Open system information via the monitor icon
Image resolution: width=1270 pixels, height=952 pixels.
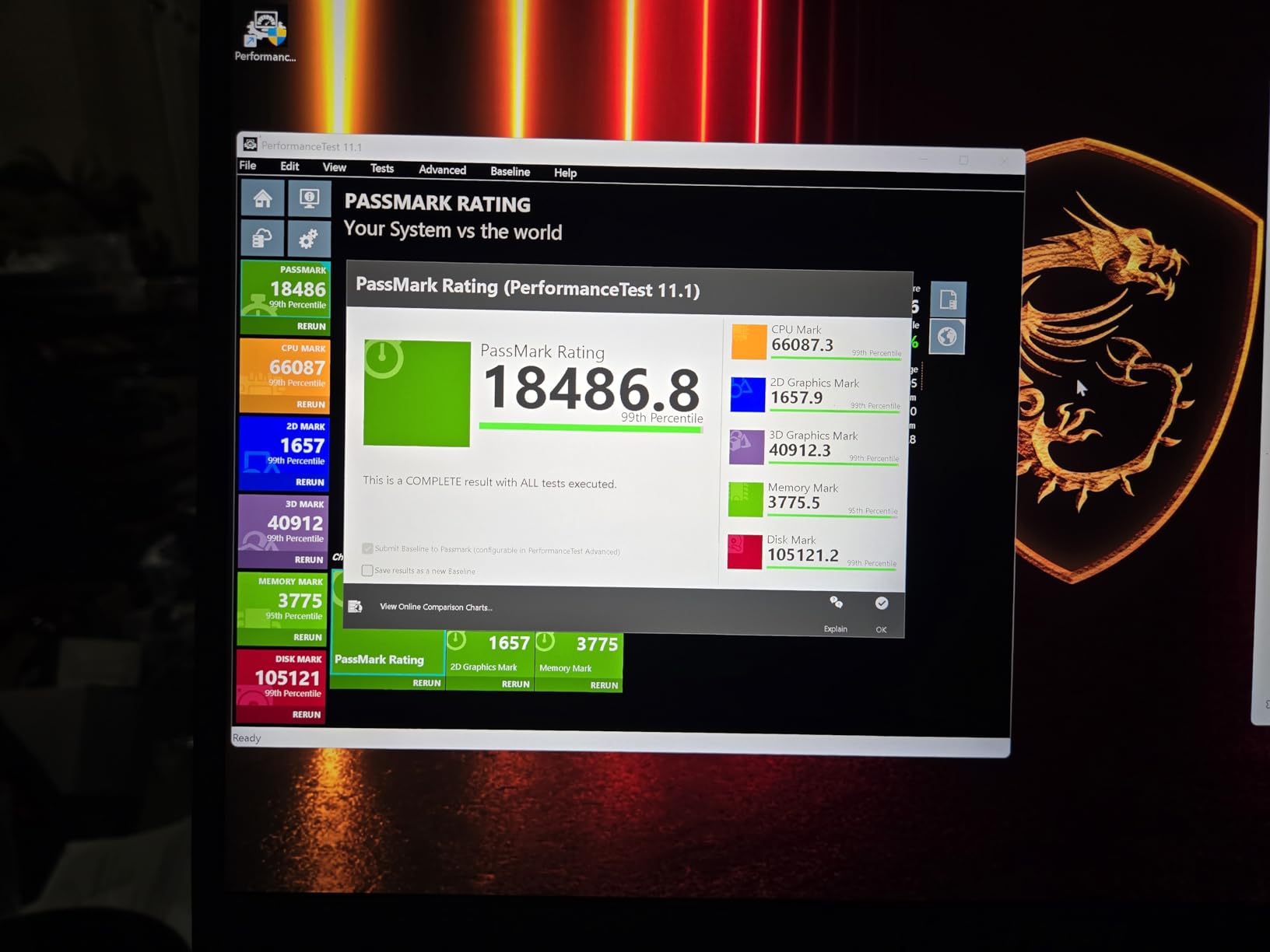[x=309, y=199]
